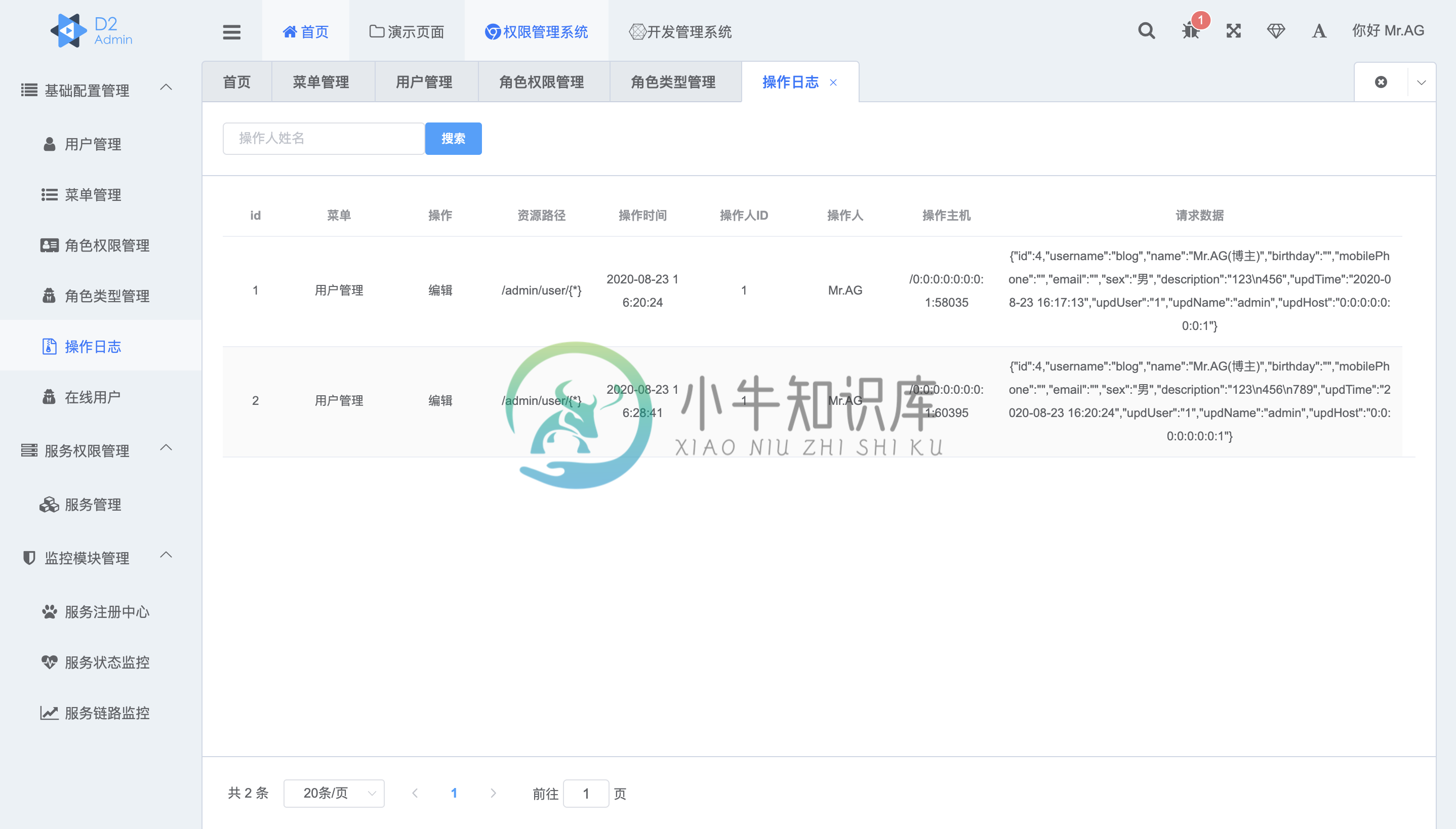Image resolution: width=1456 pixels, height=829 pixels.
Task: Toggle the sidebar hamburger menu icon
Action: point(232,32)
